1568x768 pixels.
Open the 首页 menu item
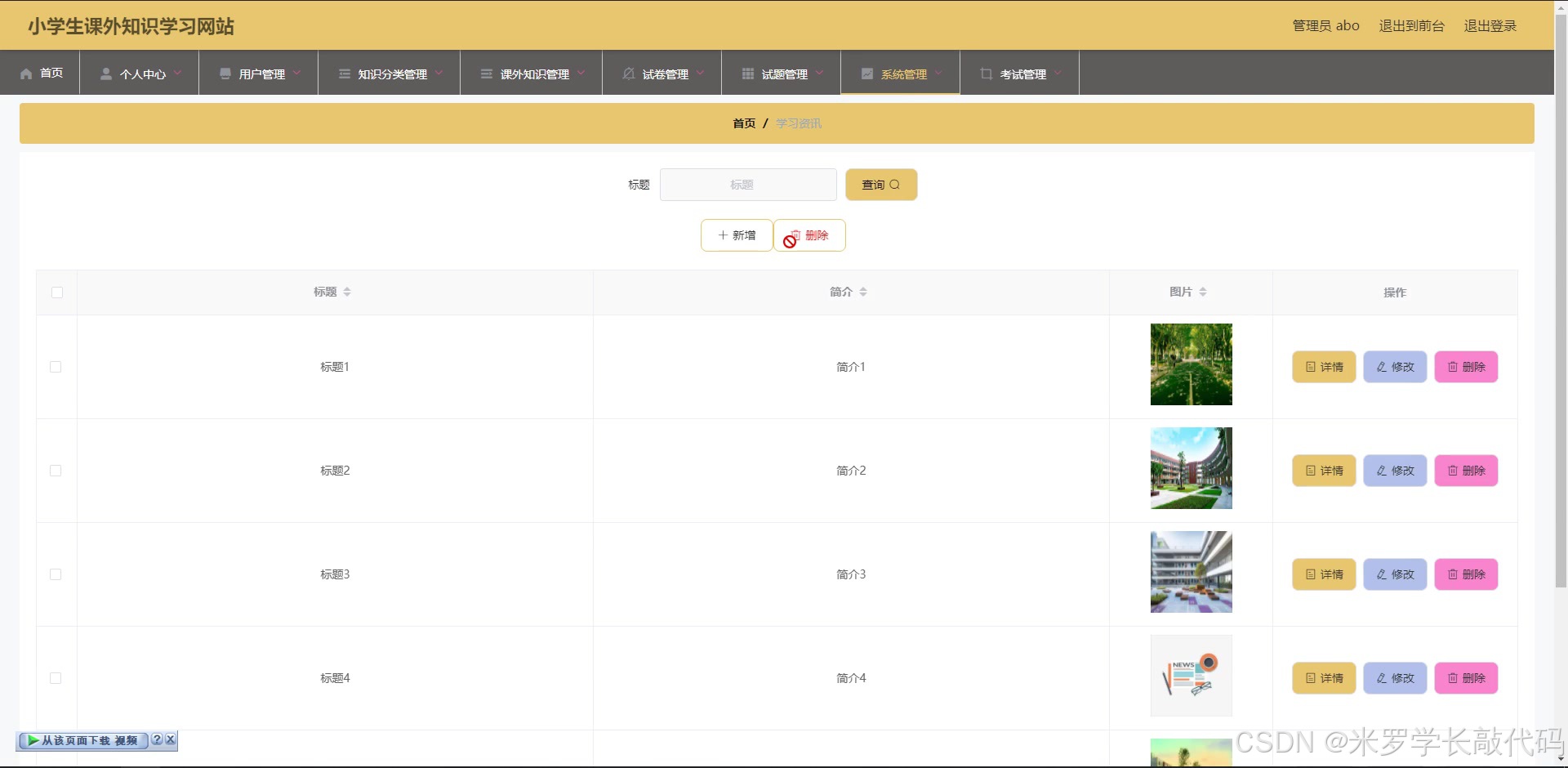tap(40, 73)
